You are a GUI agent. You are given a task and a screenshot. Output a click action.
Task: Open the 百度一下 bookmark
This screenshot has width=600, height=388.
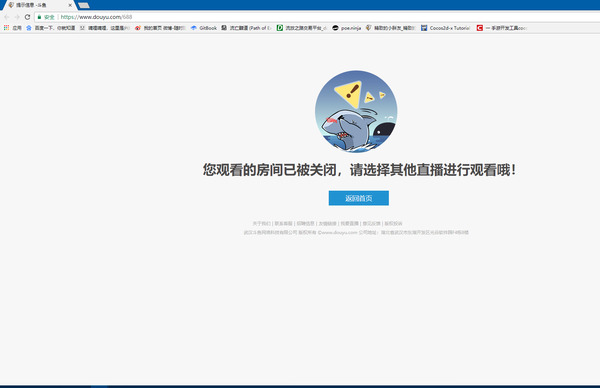click(51, 28)
